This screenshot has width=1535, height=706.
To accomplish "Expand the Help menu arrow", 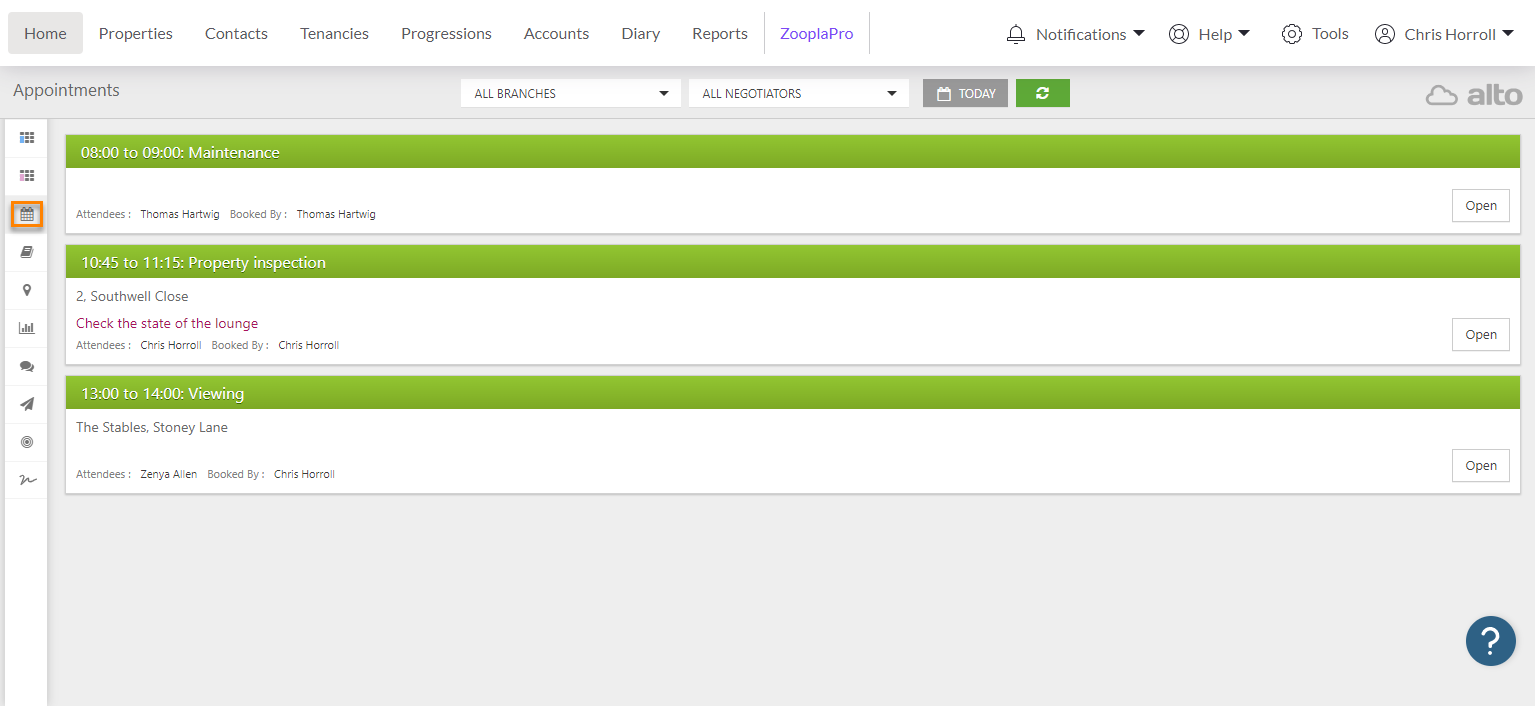I will (1244, 33).
